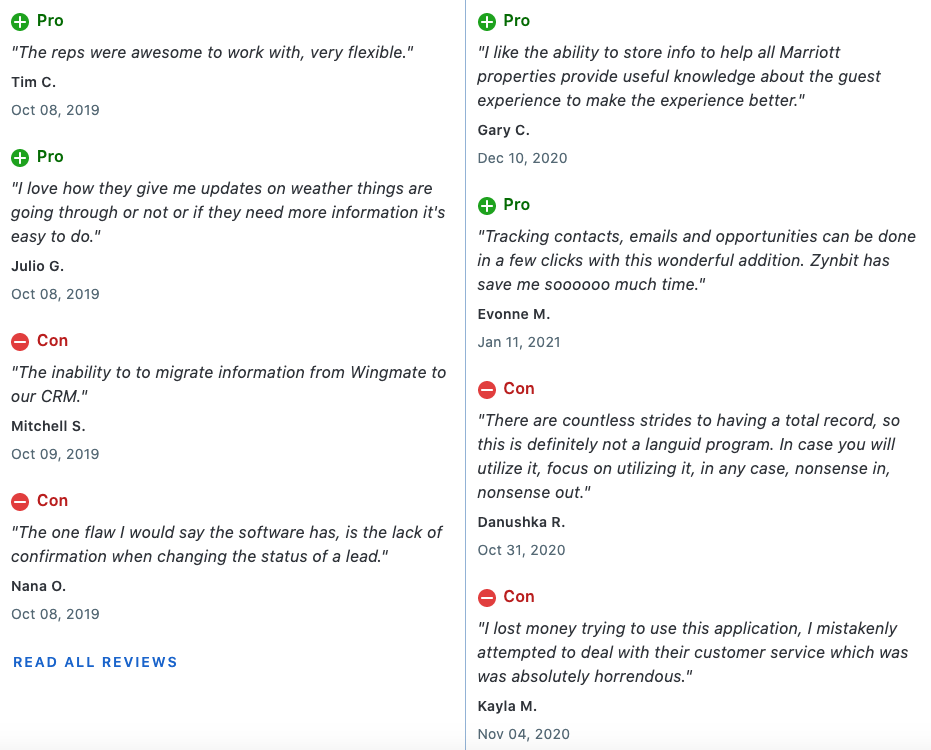Viewport: 931px width, 750px height.
Task: Select reviewer name Tim C.
Action: [x=33, y=82]
